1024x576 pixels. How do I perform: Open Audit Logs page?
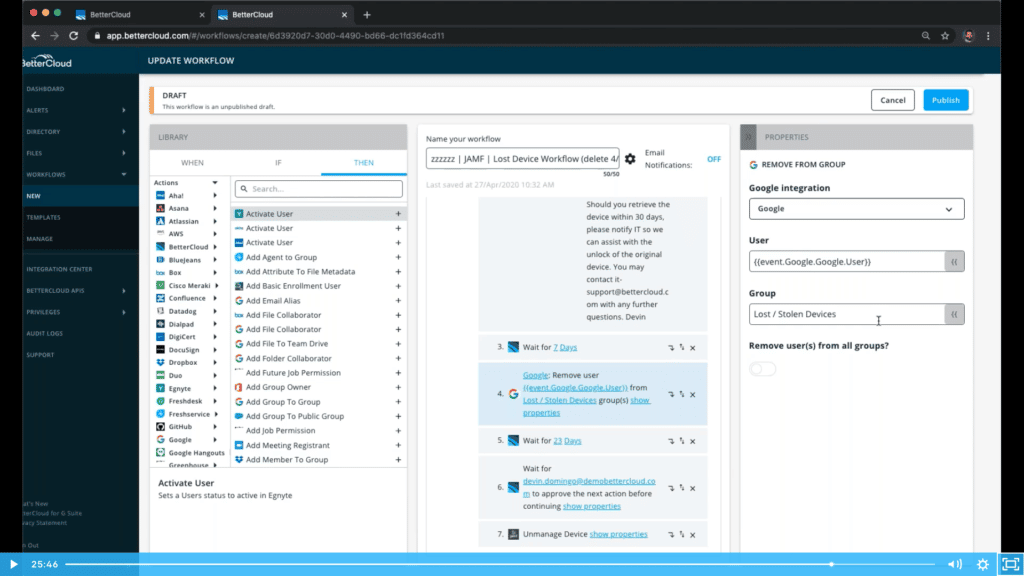click(x=44, y=334)
